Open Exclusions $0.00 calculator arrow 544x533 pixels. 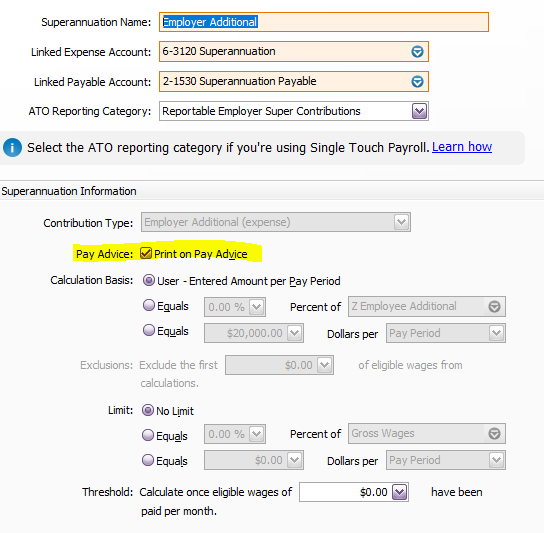324,365
